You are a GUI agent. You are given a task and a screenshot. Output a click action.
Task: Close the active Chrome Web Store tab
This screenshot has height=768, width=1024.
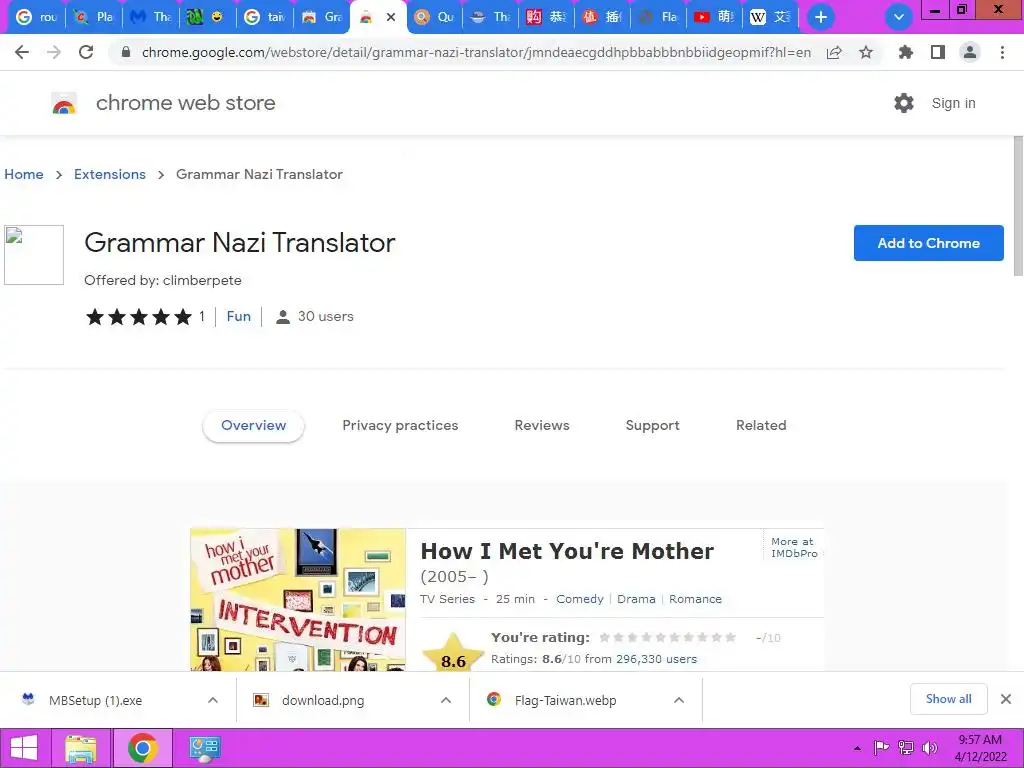391,17
